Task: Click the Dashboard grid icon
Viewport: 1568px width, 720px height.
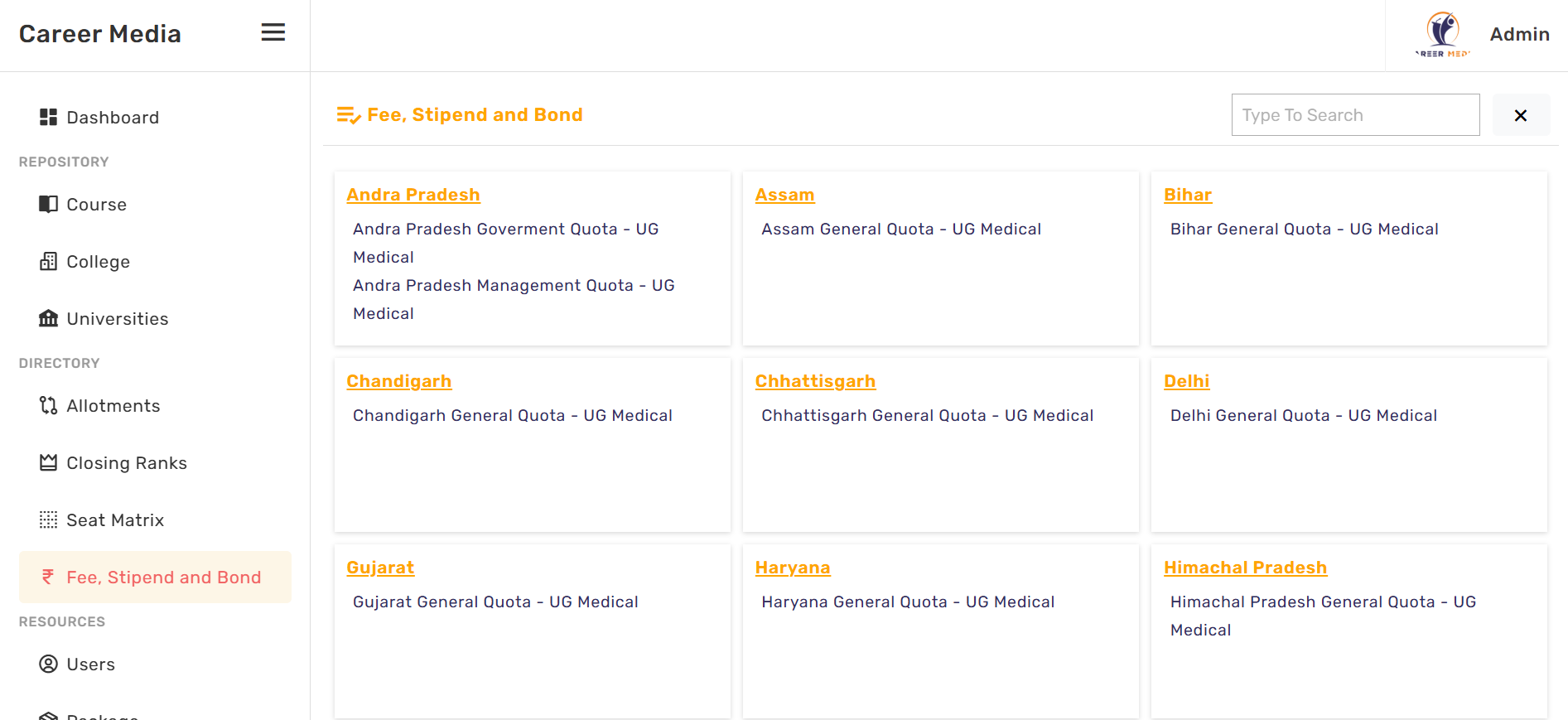Action: pos(48,118)
